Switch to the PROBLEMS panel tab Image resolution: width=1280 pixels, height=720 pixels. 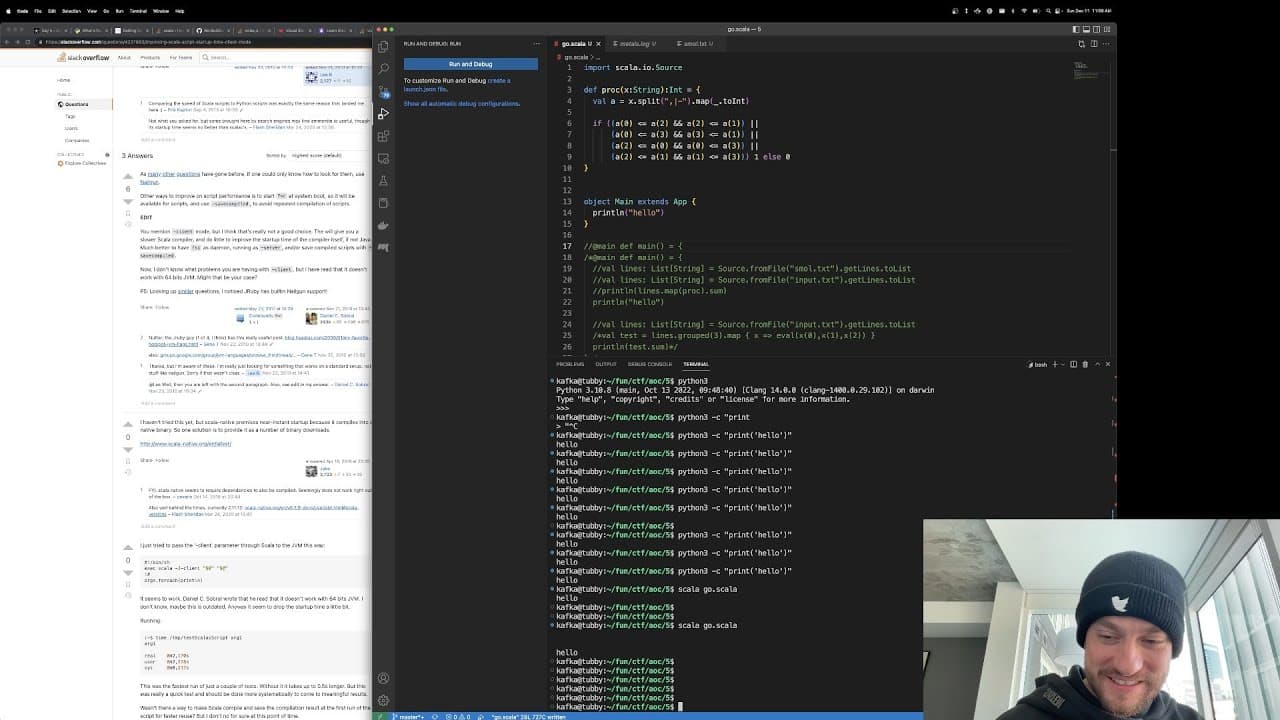click(x=570, y=364)
